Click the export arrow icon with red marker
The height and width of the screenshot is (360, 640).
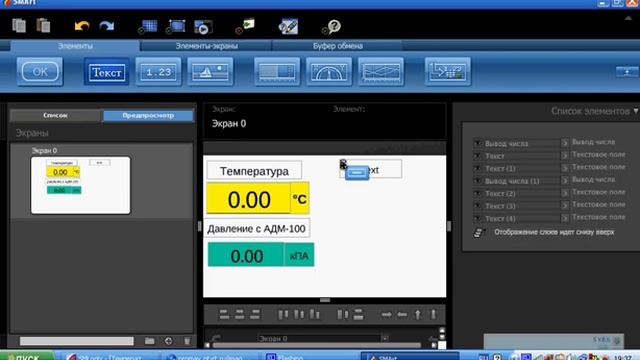point(245,26)
